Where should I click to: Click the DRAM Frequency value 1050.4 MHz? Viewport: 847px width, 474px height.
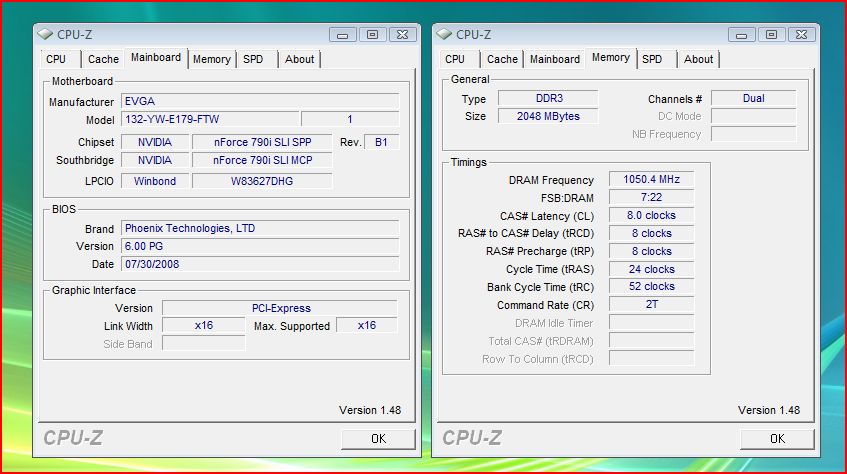(x=651, y=179)
